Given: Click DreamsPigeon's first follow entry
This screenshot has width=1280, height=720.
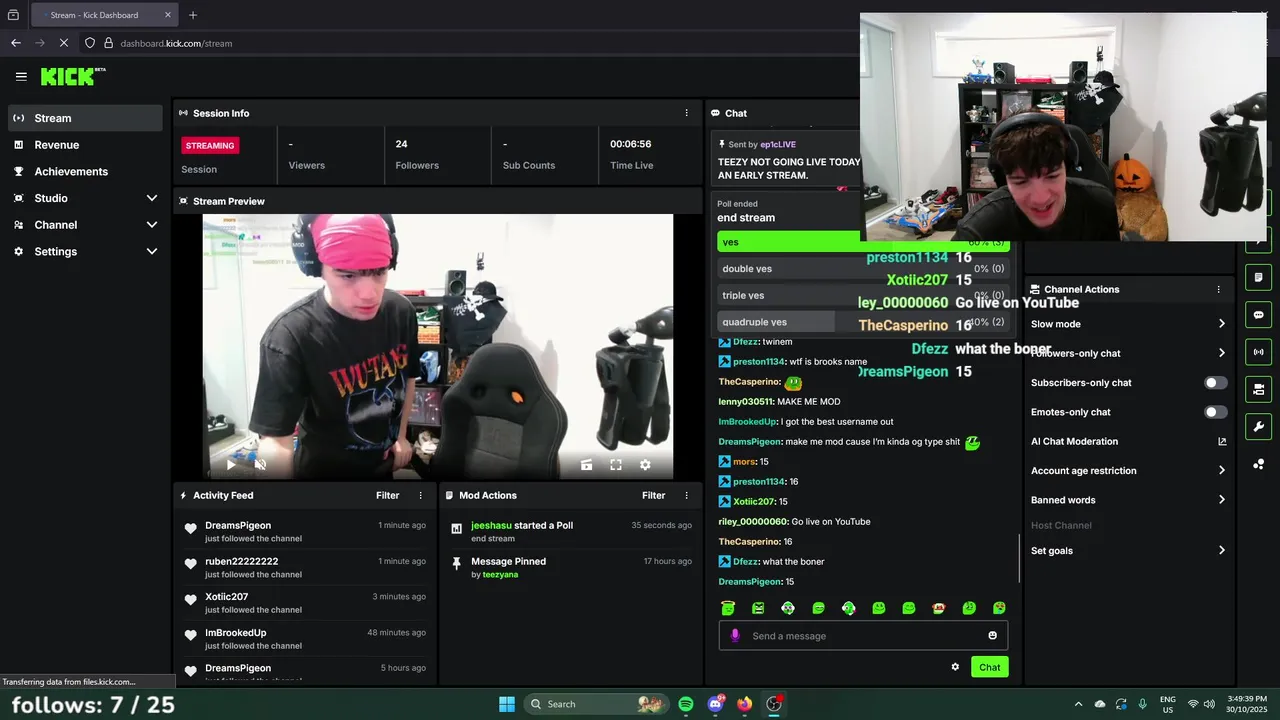Looking at the screenshot, I should point(307,531).
